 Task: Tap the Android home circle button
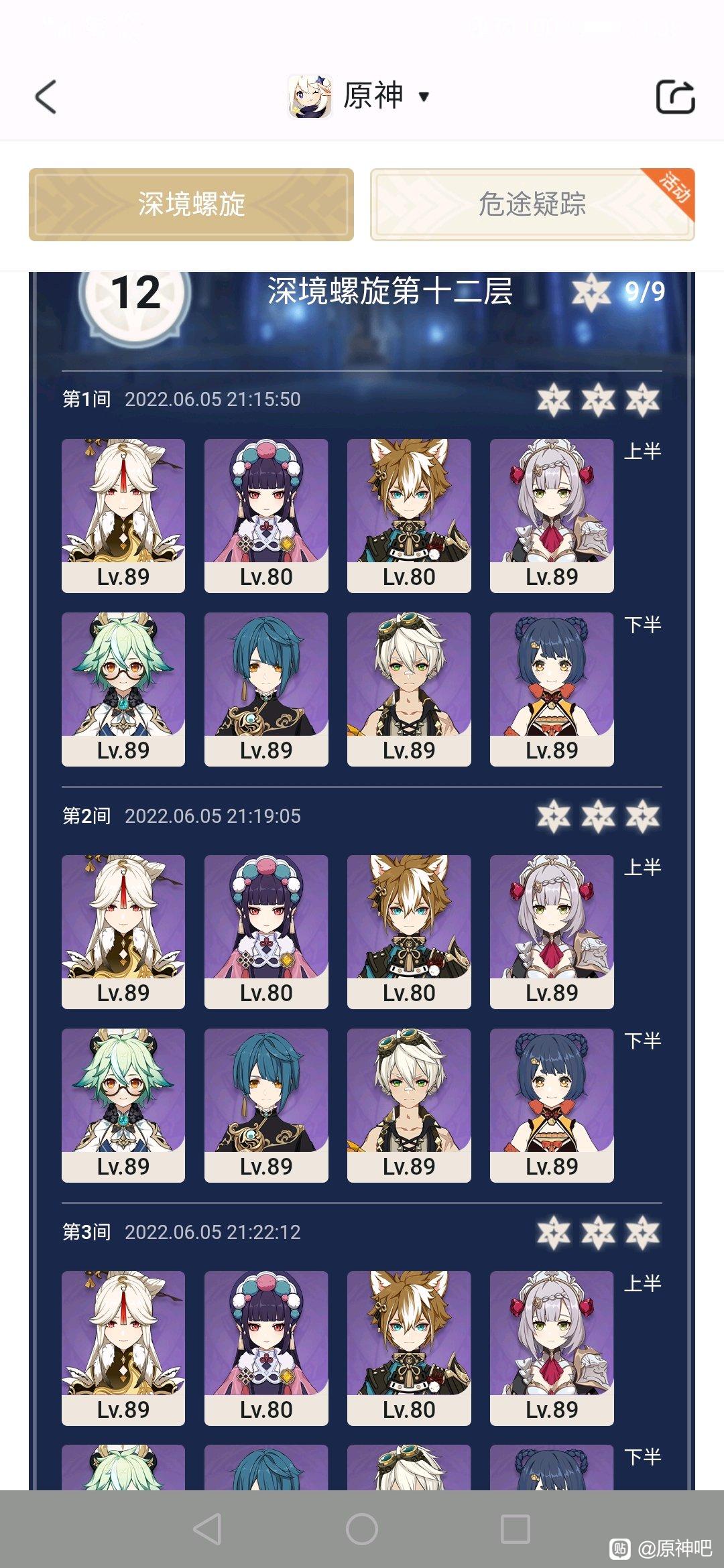coord(362,1529)
